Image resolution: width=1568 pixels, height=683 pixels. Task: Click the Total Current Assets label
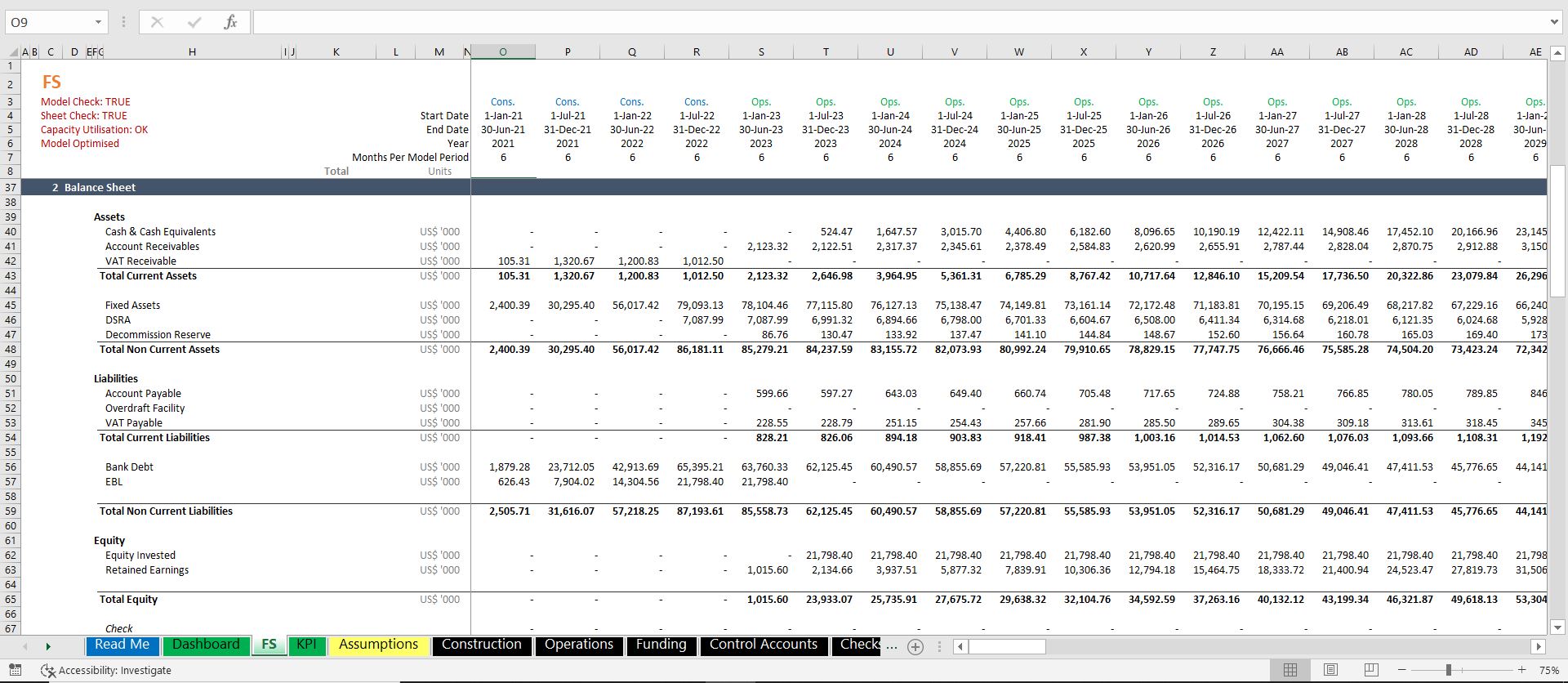(148, 276)
